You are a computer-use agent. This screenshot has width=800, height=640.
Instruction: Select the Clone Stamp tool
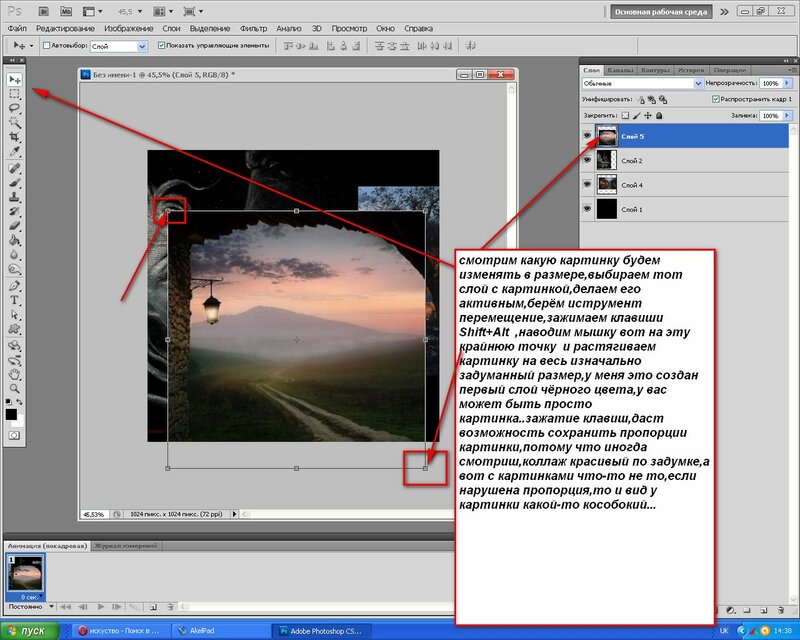point(14,197)
